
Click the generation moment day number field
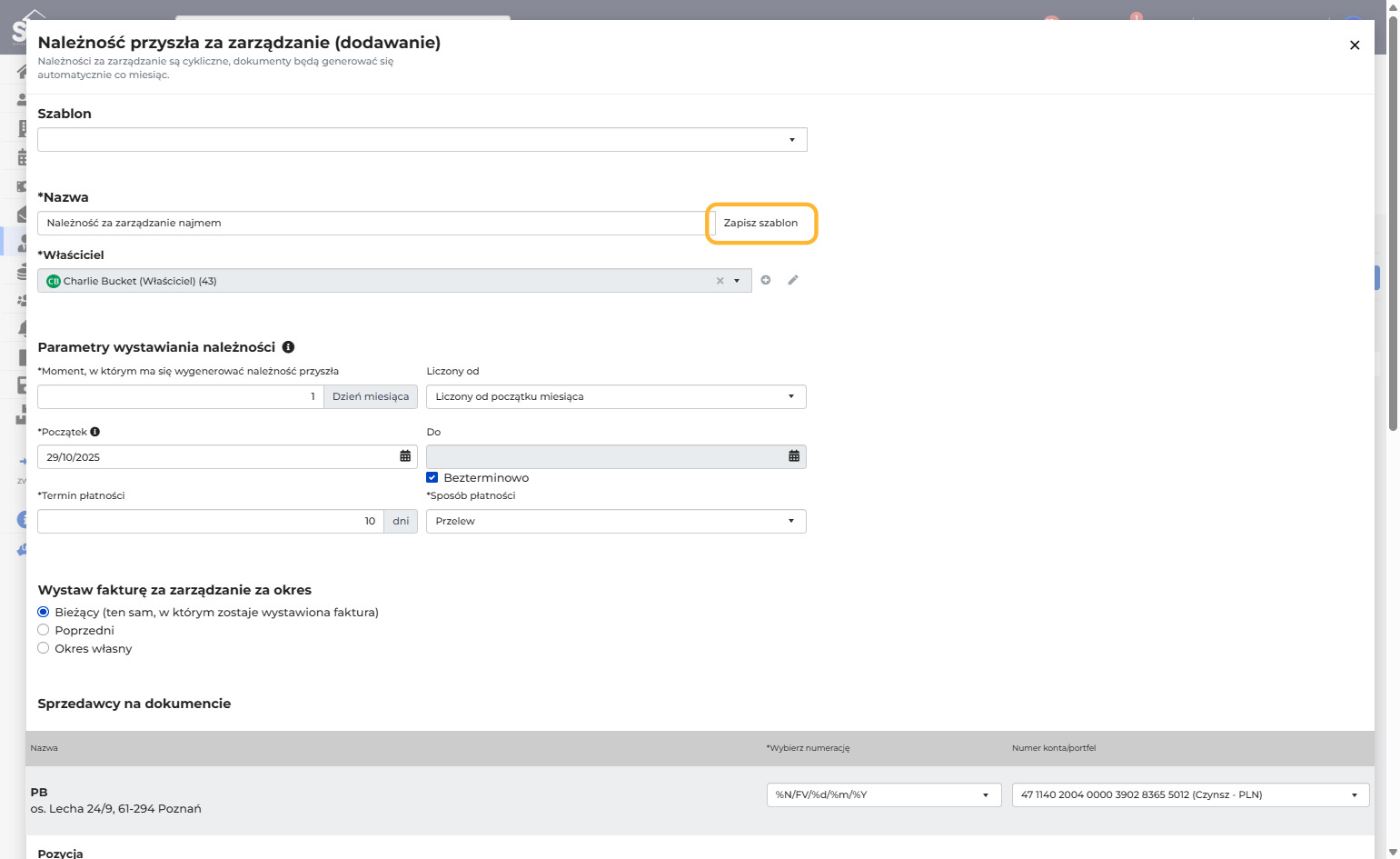tap(181, 396)
